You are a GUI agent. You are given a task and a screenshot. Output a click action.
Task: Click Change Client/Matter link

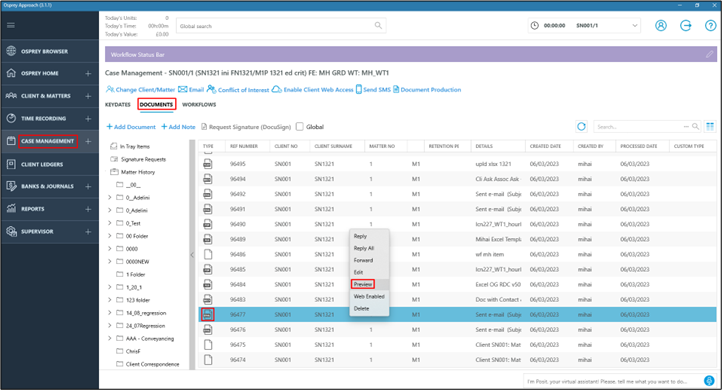(x=140, y=89)
